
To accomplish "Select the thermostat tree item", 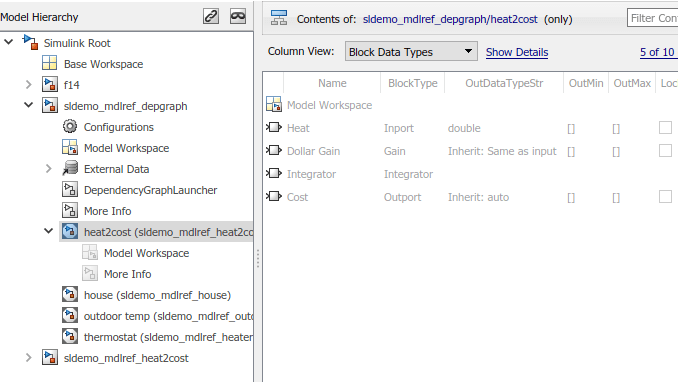I will 168,337.
